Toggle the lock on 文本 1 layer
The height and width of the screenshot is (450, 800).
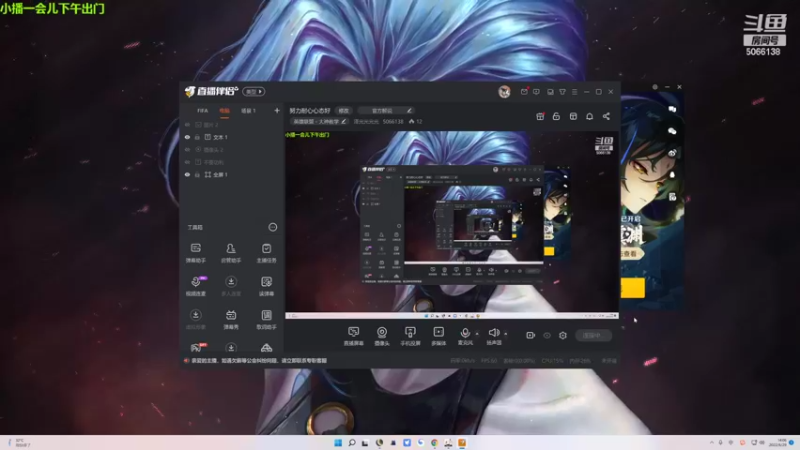coord(197,137)
